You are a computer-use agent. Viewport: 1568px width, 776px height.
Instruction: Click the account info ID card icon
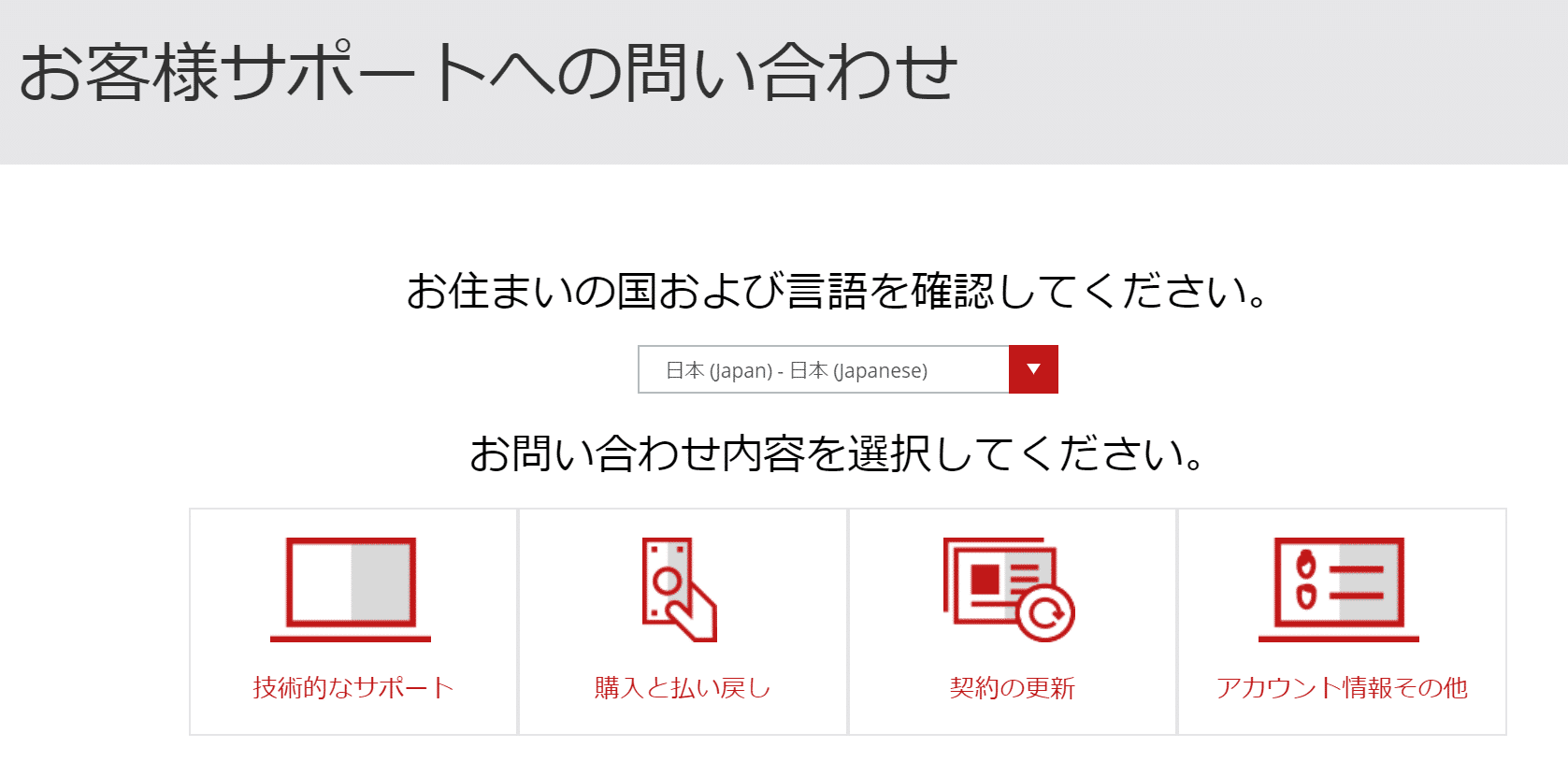(1338, 589)
